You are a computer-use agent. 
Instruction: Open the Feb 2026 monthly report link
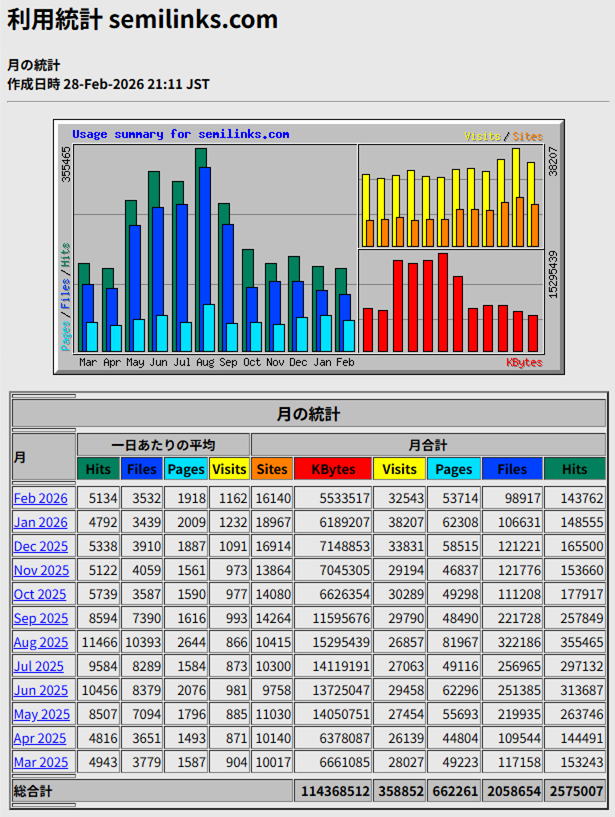pos(41,498)
